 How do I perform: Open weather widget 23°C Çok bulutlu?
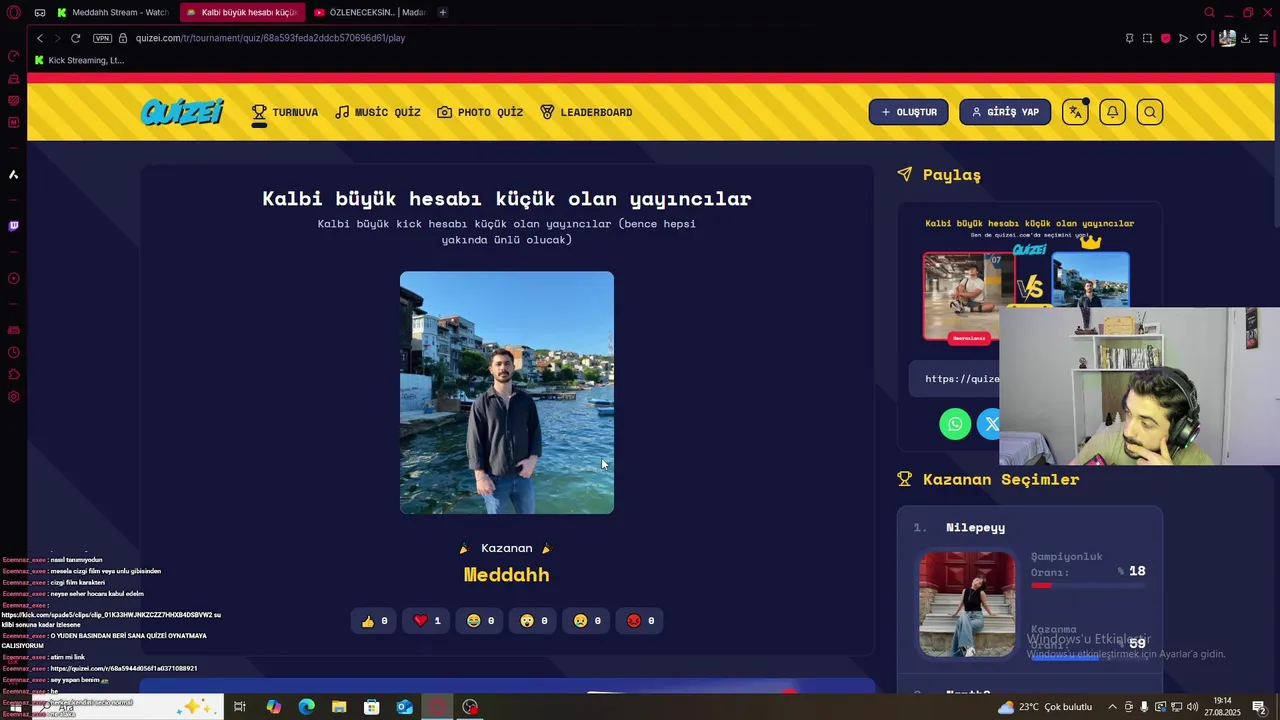[x=1044, y=707]
